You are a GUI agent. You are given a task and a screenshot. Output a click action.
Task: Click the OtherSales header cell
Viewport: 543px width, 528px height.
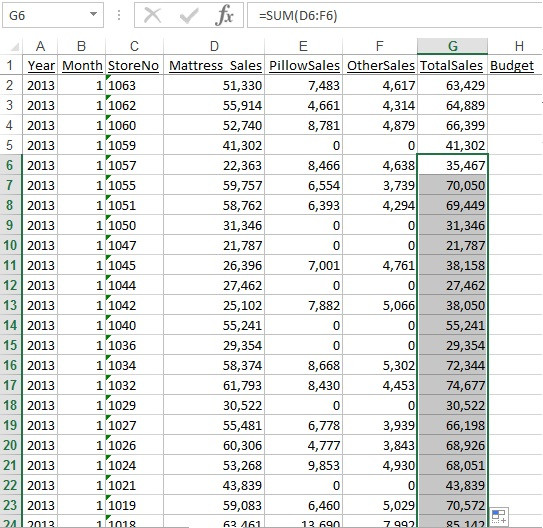[x=380, y=65]
